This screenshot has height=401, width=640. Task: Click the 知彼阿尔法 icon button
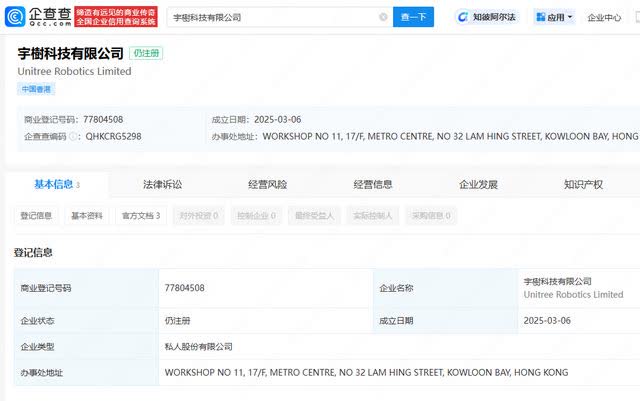coord(487,17)
